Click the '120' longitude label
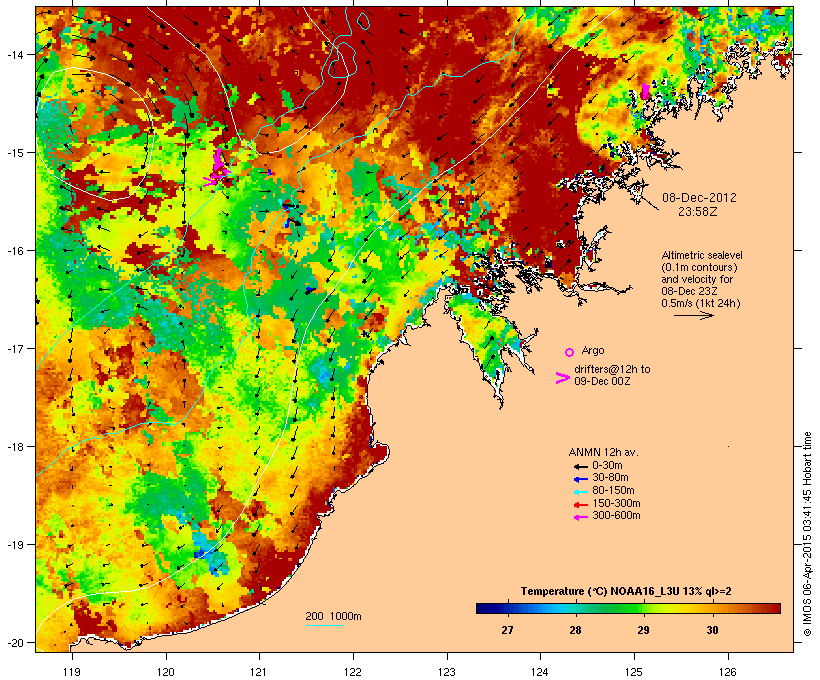Screen dimensions: 820x680 [x=166, y=672]
